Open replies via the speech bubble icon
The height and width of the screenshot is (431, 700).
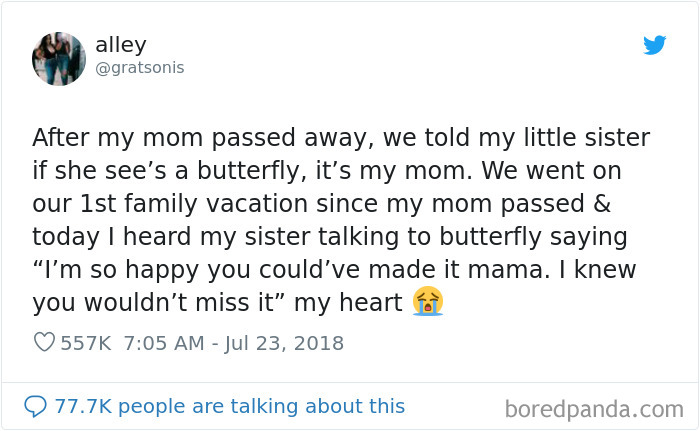pyautogui.click(x=35, y=406)
